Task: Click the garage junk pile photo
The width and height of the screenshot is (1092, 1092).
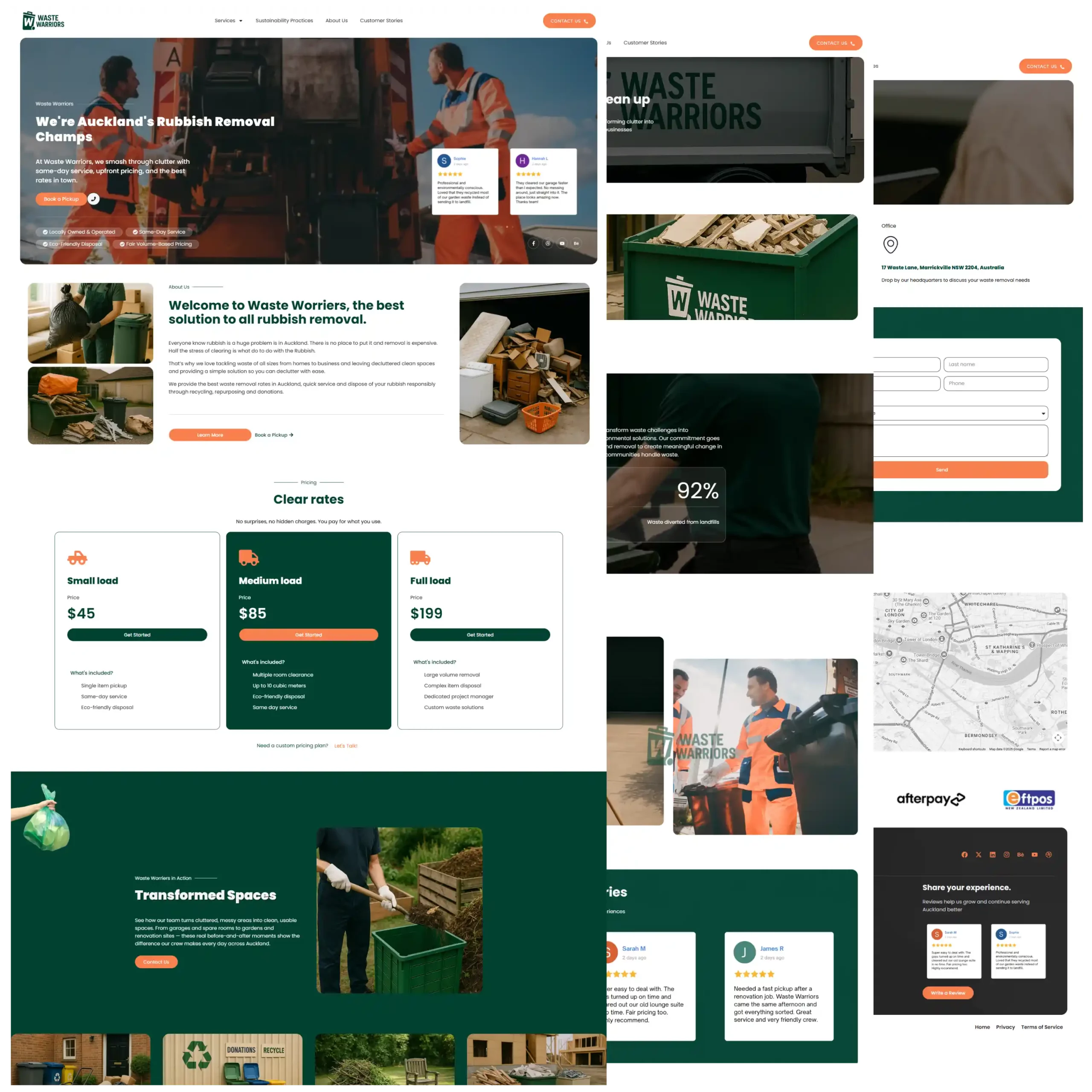Action: coord(525,363)
